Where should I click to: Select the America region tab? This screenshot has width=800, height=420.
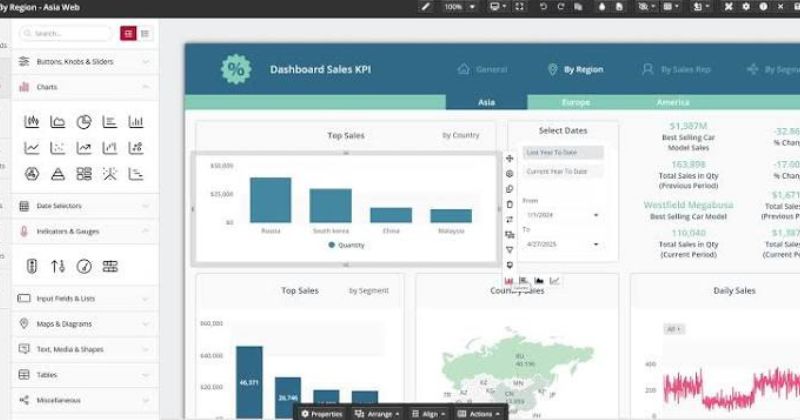[672, 102]
